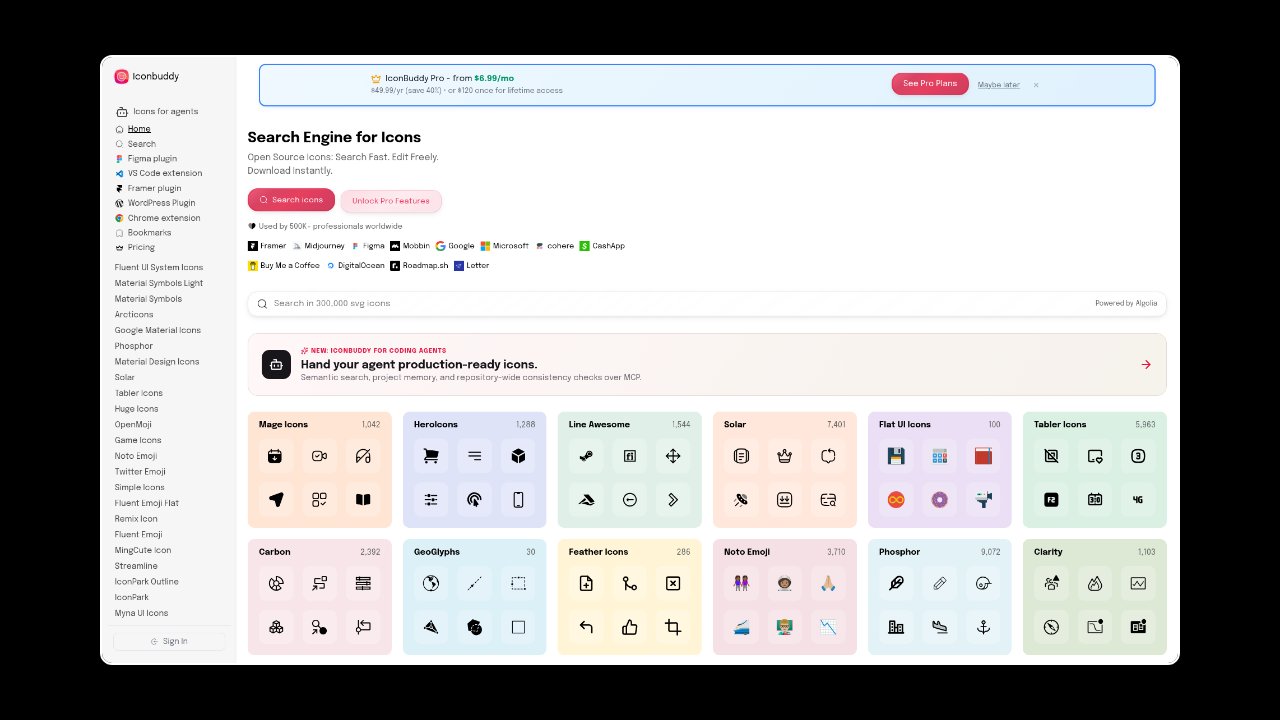Open the Remix Icon set in the sidebar
Viewport: 1280px width, 720px height.
(x=136, y=519)
